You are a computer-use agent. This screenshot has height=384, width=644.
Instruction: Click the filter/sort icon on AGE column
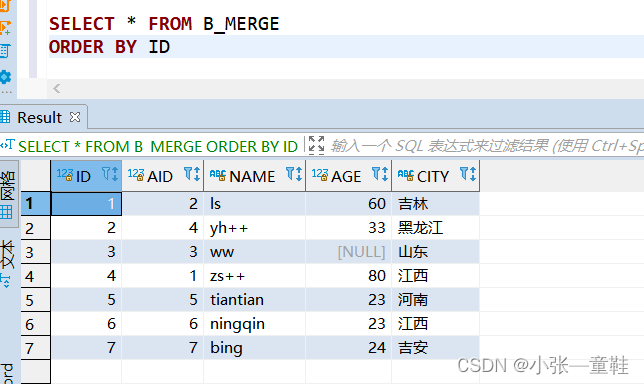pyautogui.click(x=380, y=174)
